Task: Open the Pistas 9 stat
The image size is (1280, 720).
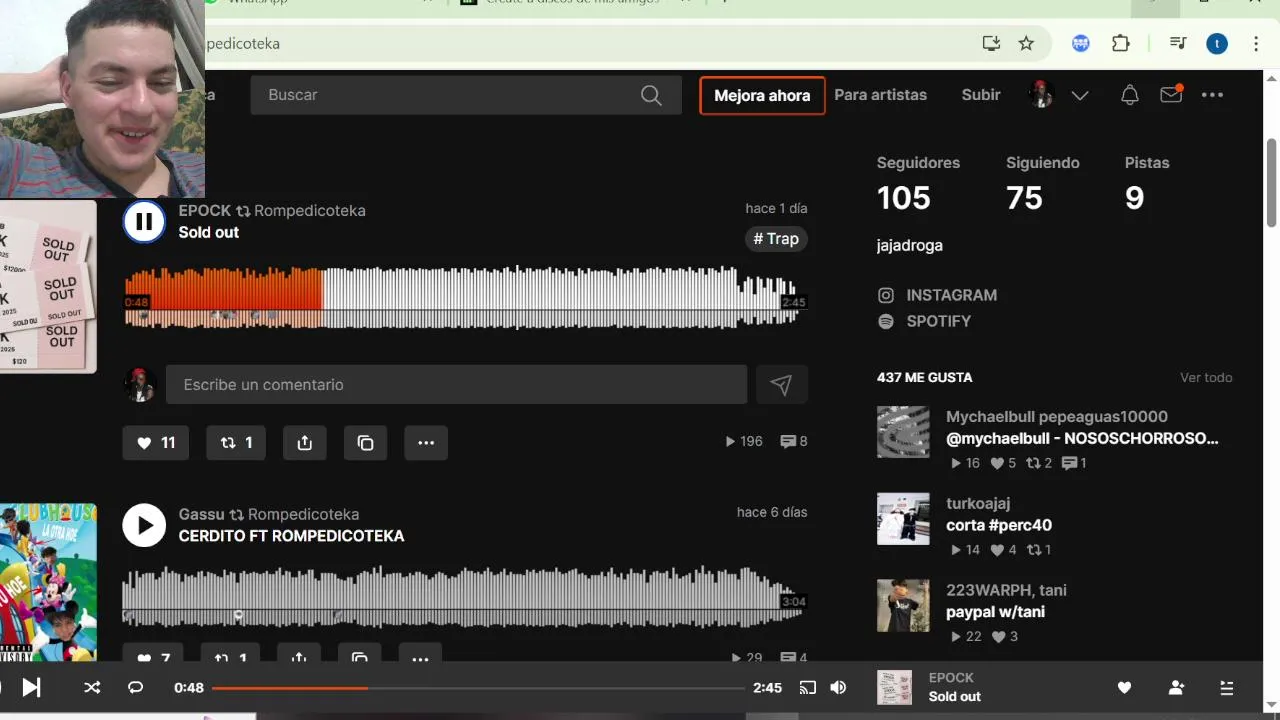Action: 1146,184
